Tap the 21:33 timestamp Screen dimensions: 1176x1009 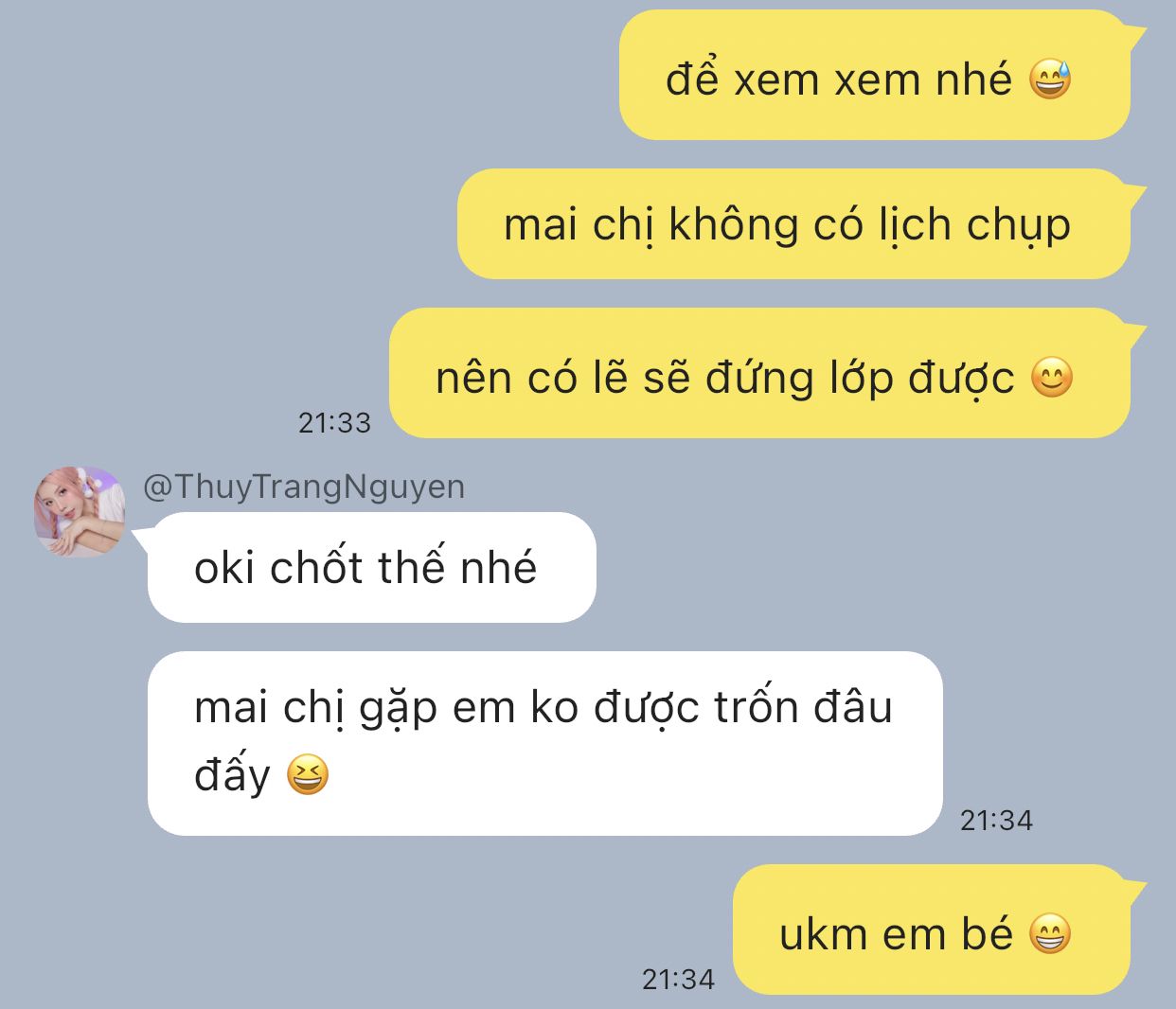point(334,422)
